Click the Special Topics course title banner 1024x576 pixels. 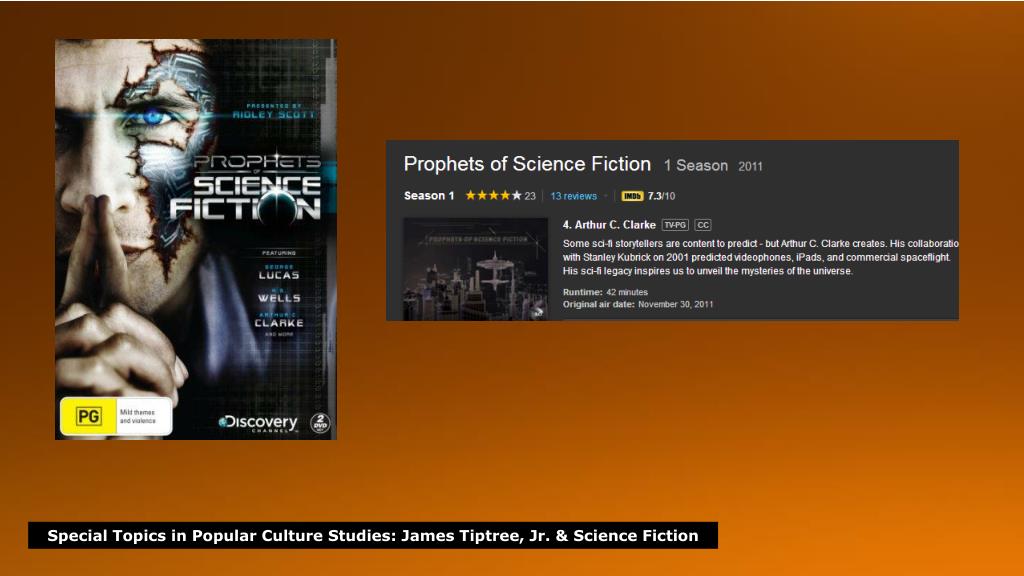click(x=373, y=536)
